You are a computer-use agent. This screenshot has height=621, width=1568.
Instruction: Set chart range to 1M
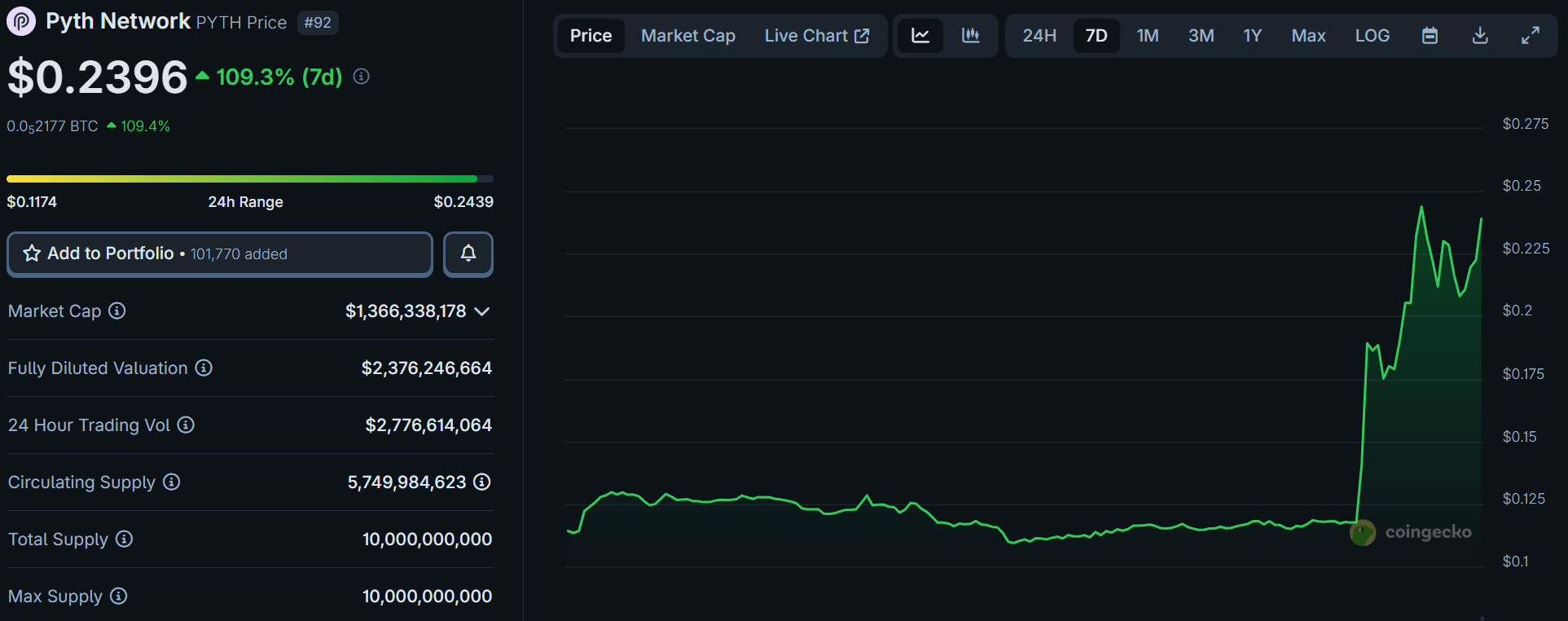click(1148, 36)
